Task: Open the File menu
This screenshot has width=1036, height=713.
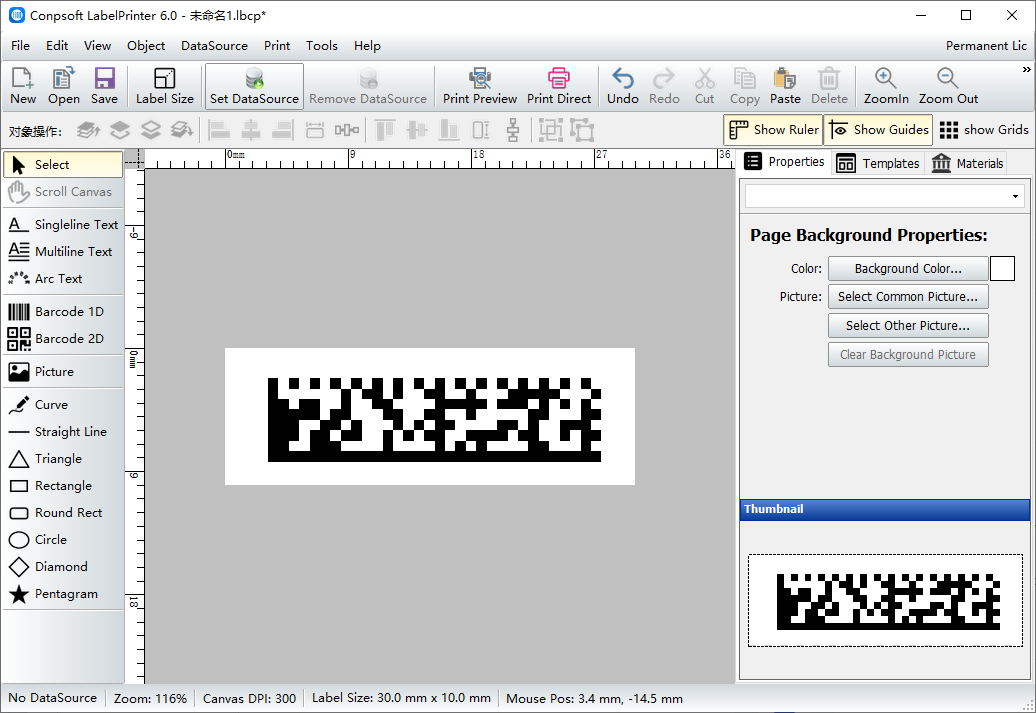Action: coord(20,46)
